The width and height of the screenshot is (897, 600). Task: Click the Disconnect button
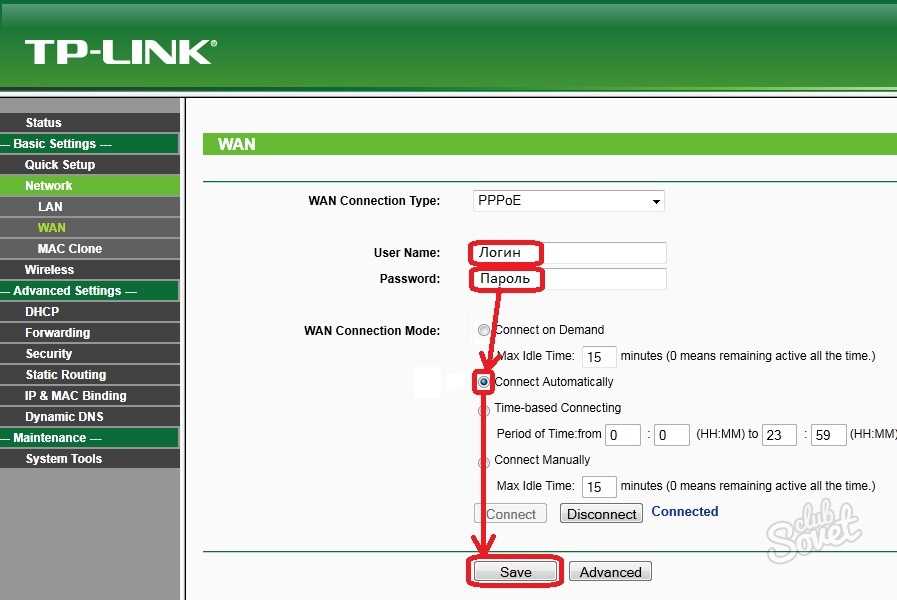(x=601, y=514)
